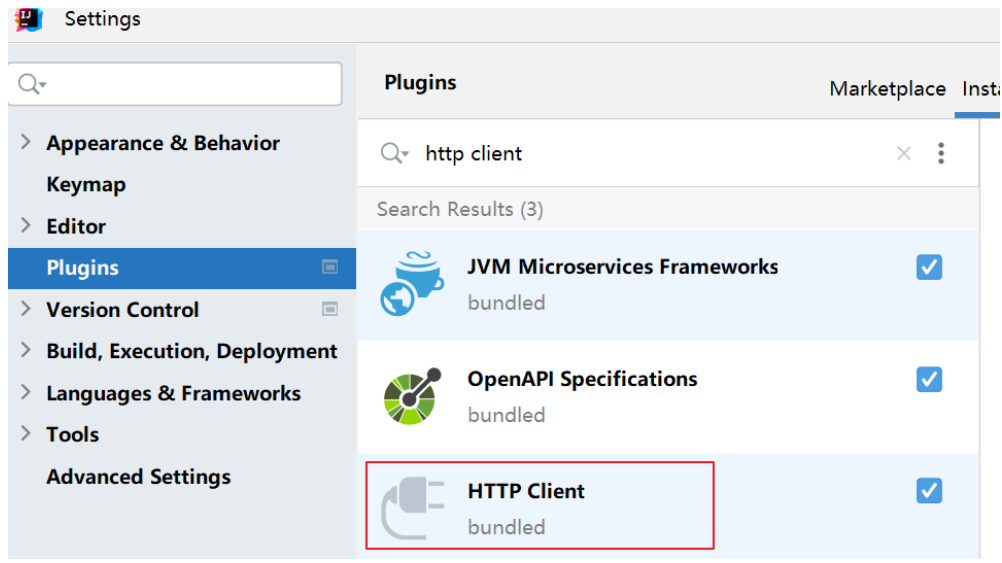1002x563 pixels.
Task: Open Advanced Settings in the sidebar
Action: point(139,477)
